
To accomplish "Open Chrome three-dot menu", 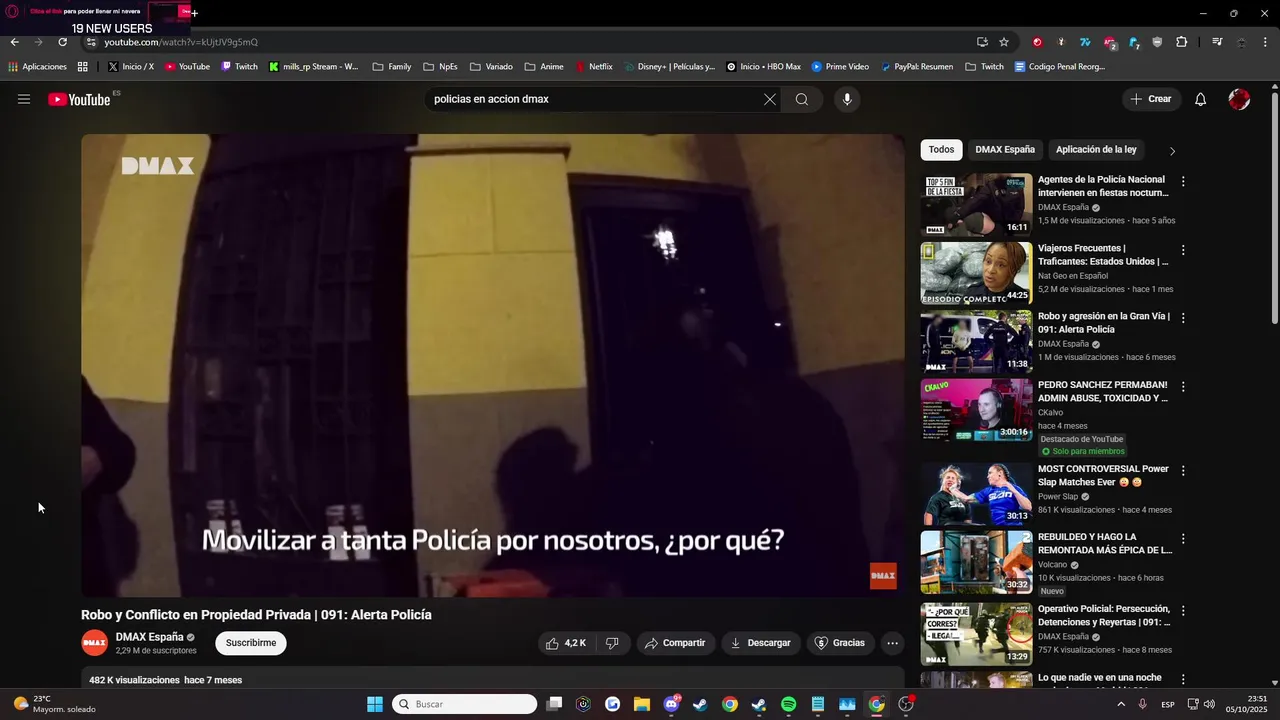I will [x=1266, y=42].
